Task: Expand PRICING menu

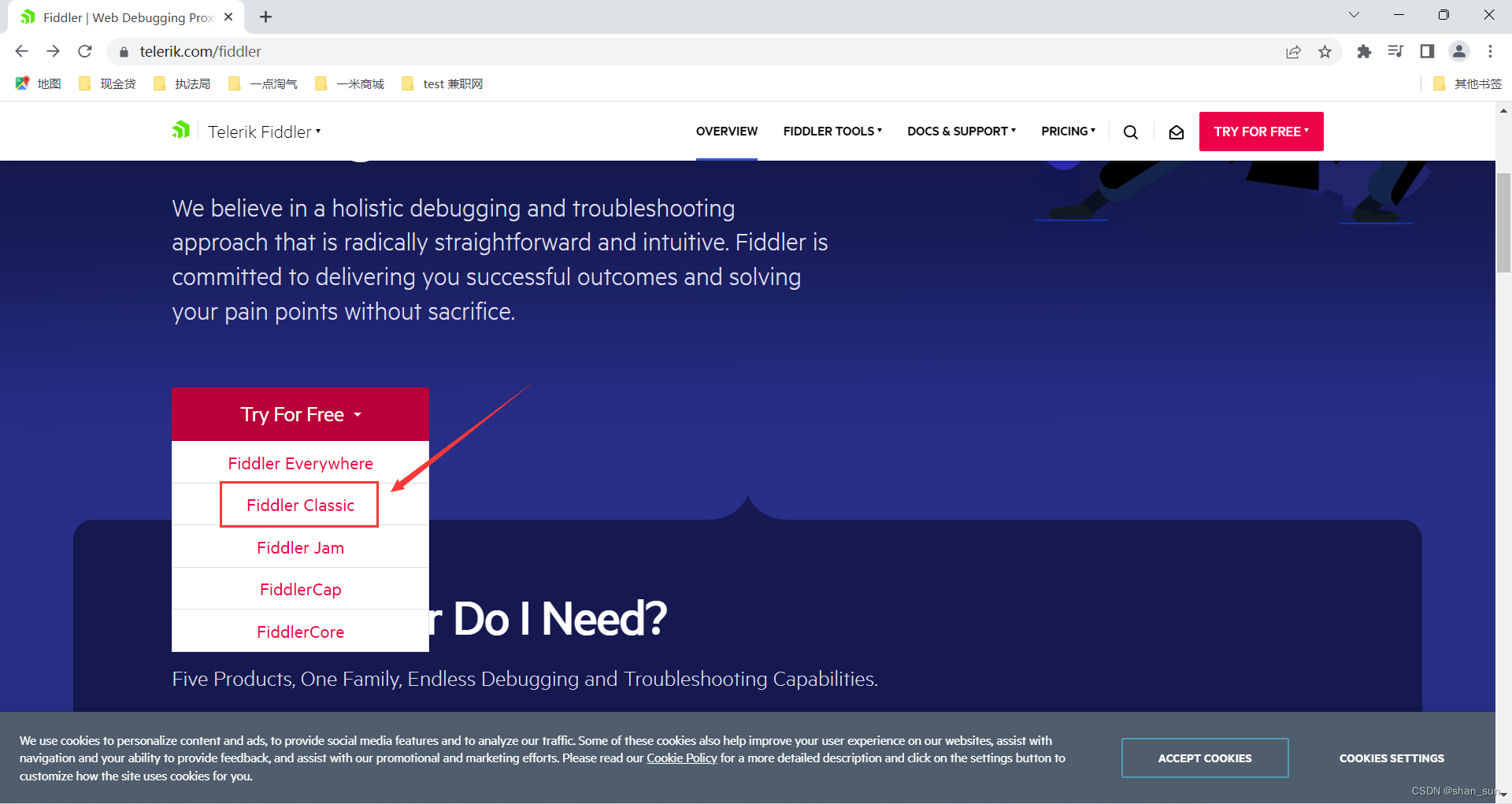Action: tap(1068, 132)
